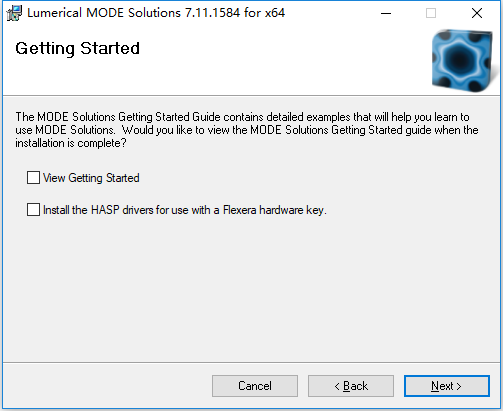
Task: Cancel the installation
Action: point(255,386)
